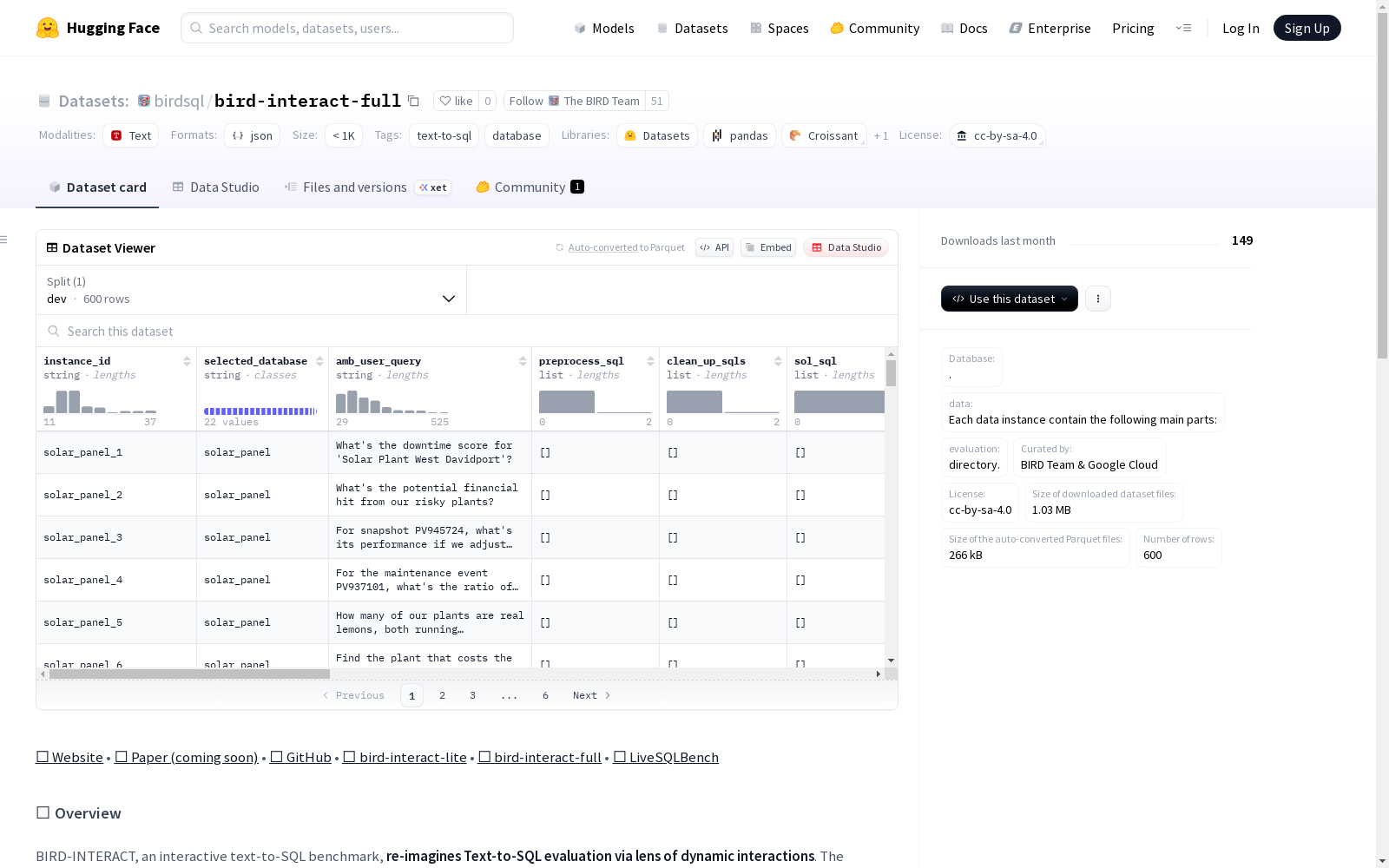Go to page 3 of the dataset

coord(473,695)
